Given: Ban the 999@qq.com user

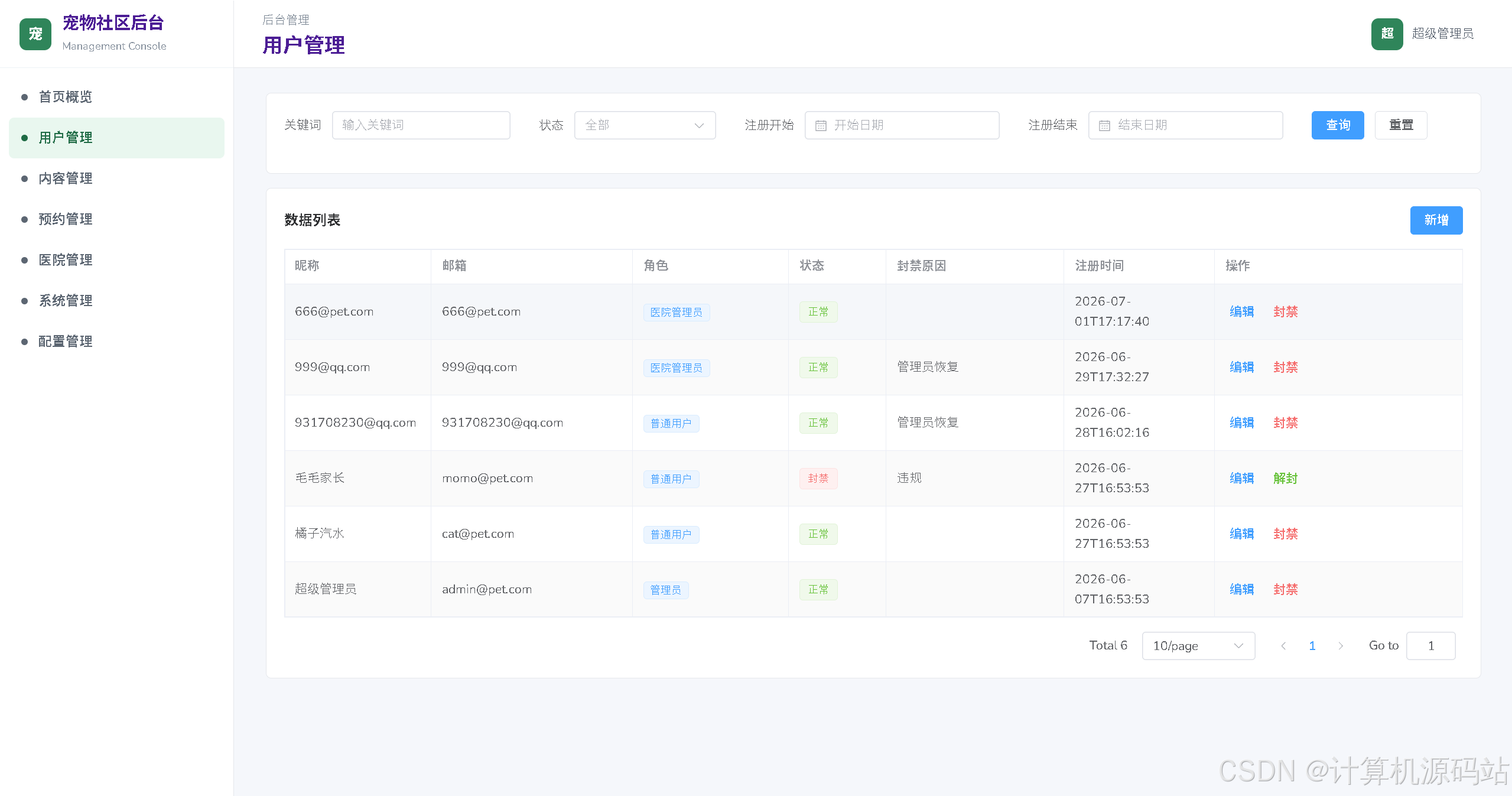Looking at the screenshot, I should [1285, 368].
